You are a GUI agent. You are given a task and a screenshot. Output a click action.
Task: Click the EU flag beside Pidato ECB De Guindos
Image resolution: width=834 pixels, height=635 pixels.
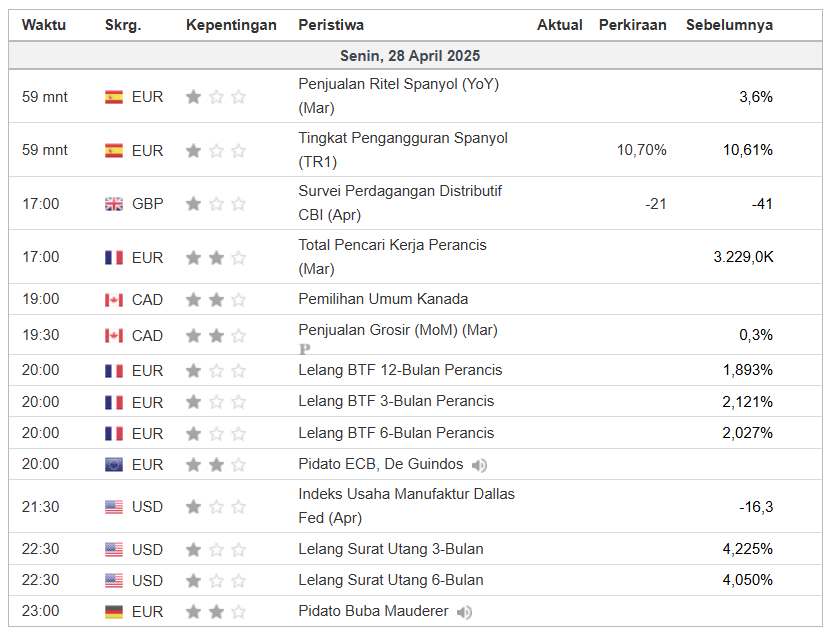point(114,465)
